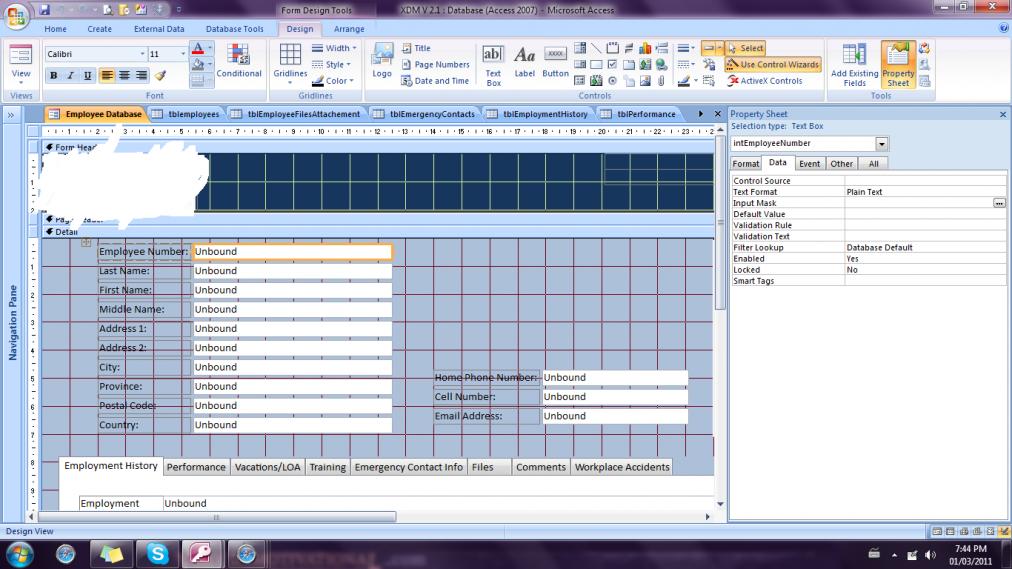
Task: Click the Last Name Unbound text box
Action: pos(292,271)
